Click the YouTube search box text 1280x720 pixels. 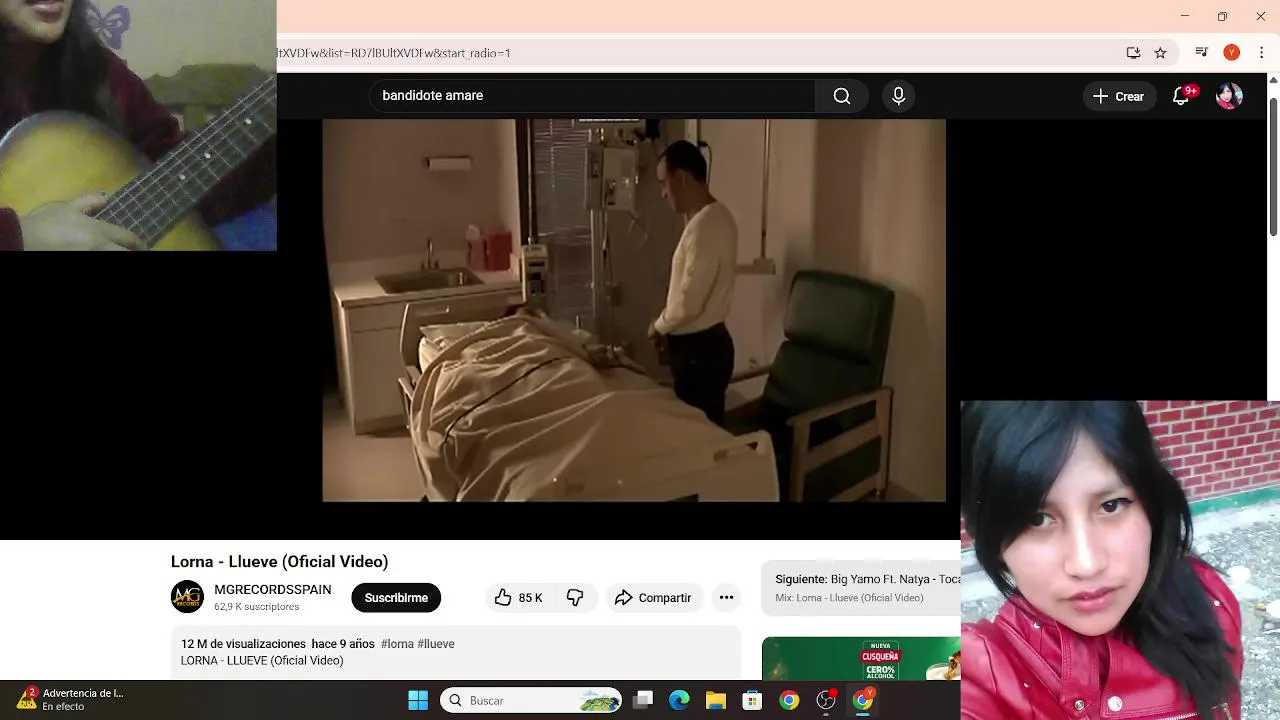[433, 96]
